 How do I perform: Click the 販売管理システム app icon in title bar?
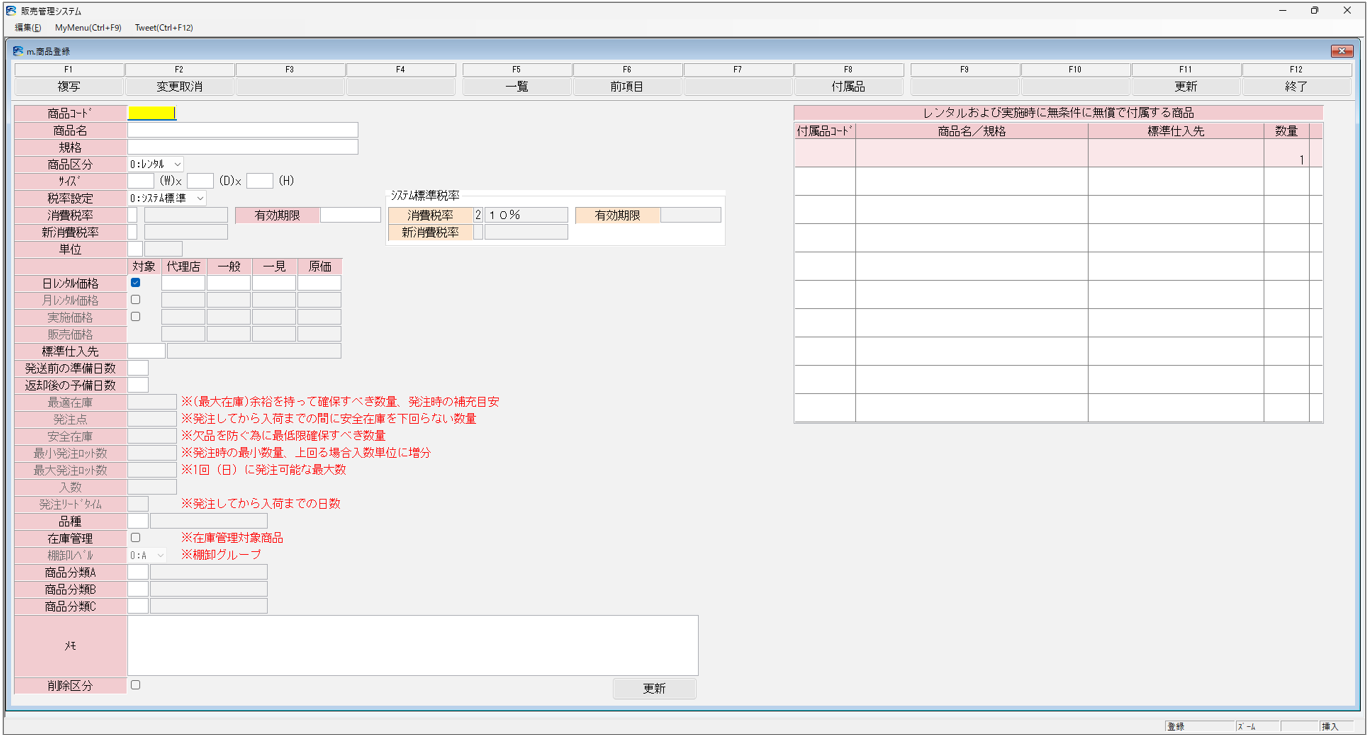11,10
